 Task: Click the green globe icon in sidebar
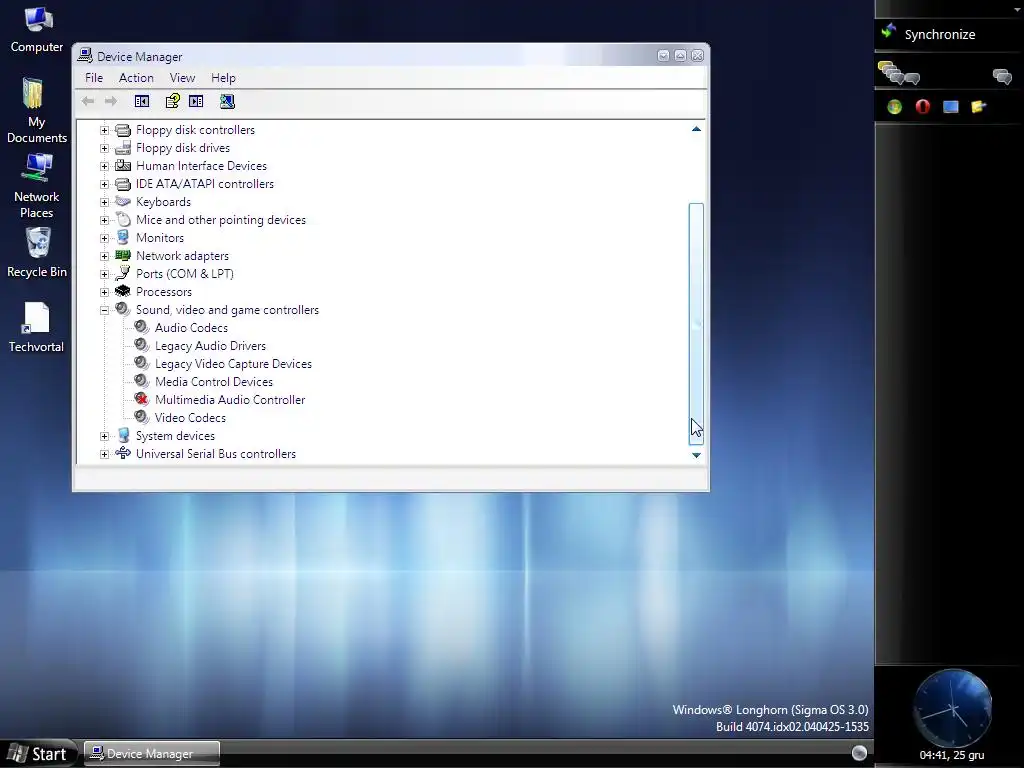894,106
